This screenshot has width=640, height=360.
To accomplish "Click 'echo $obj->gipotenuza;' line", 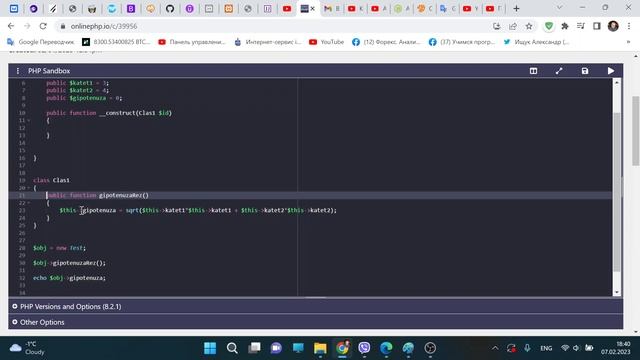I will click(x=69, y=278).
